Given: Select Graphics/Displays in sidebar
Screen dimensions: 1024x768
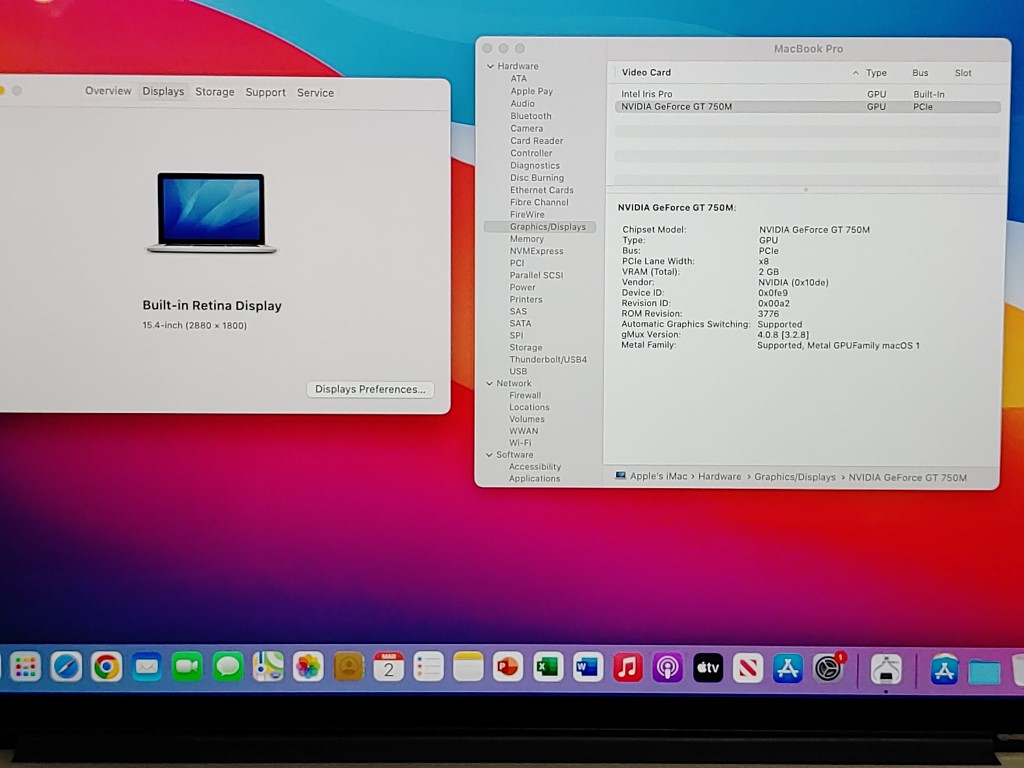Looking at the screenshot, I should point(540,227).
